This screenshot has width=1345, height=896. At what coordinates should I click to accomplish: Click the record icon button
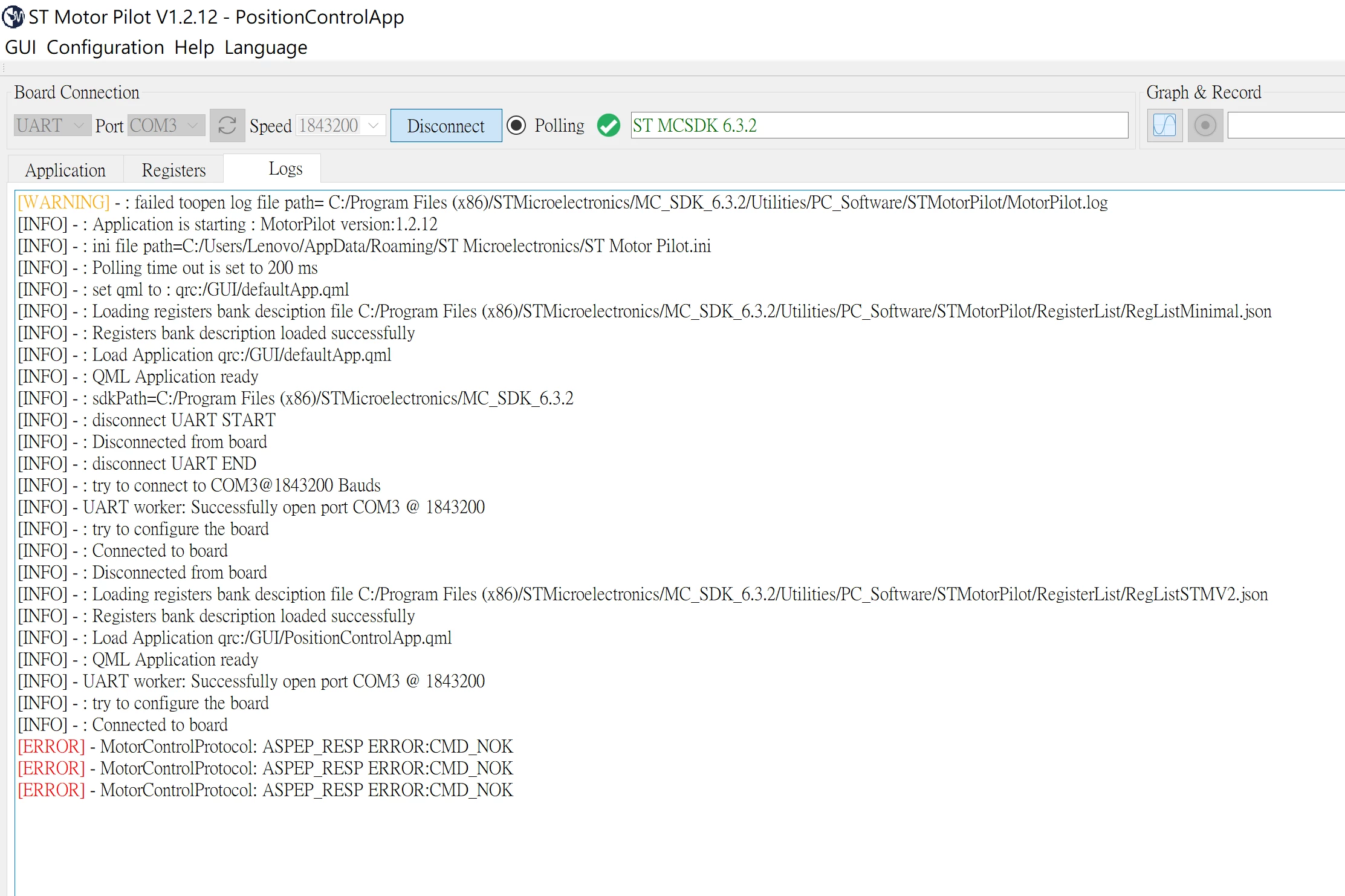(x=1205, y=126)
